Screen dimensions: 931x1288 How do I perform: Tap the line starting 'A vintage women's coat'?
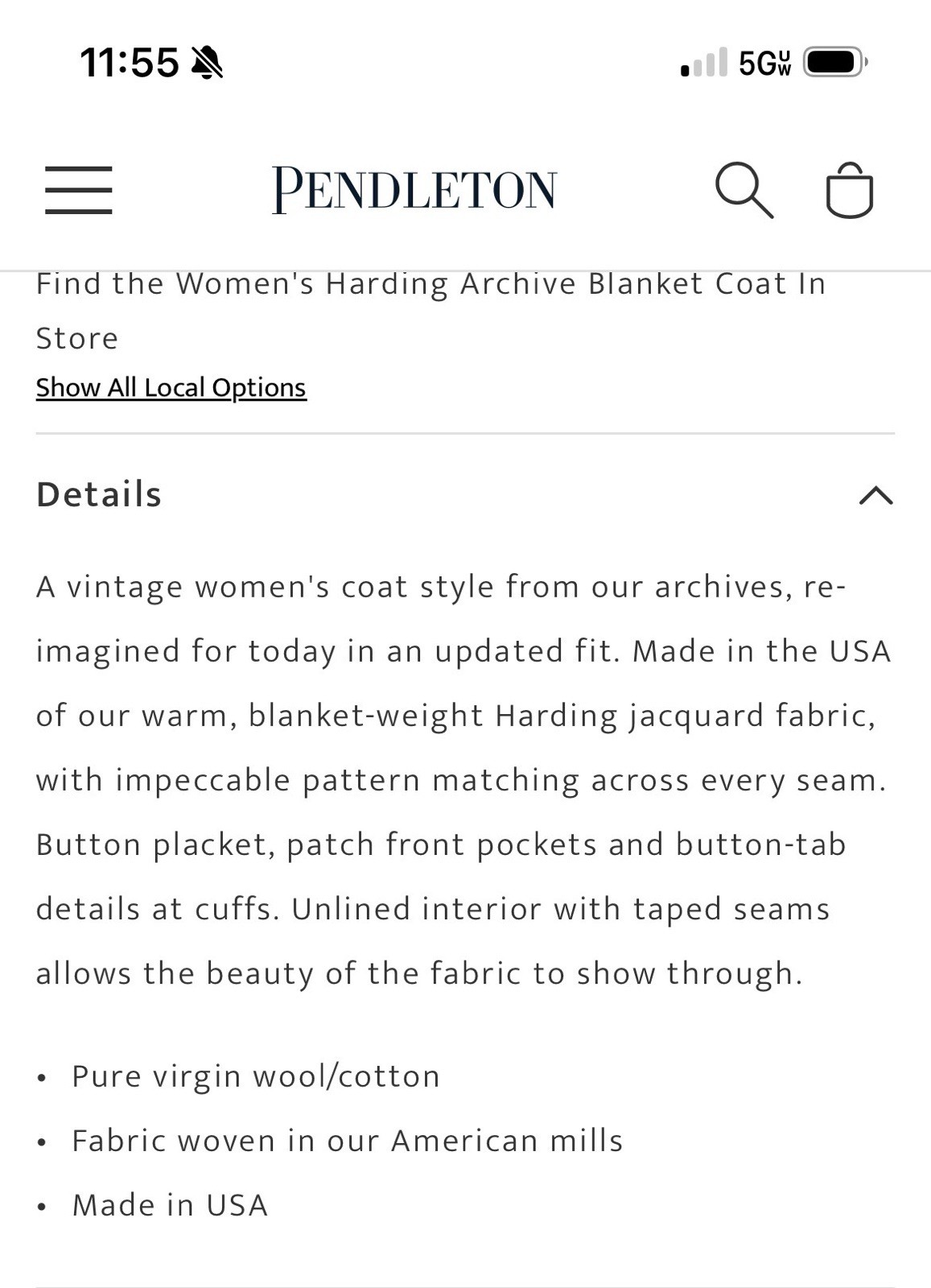[x=441, y=587]
